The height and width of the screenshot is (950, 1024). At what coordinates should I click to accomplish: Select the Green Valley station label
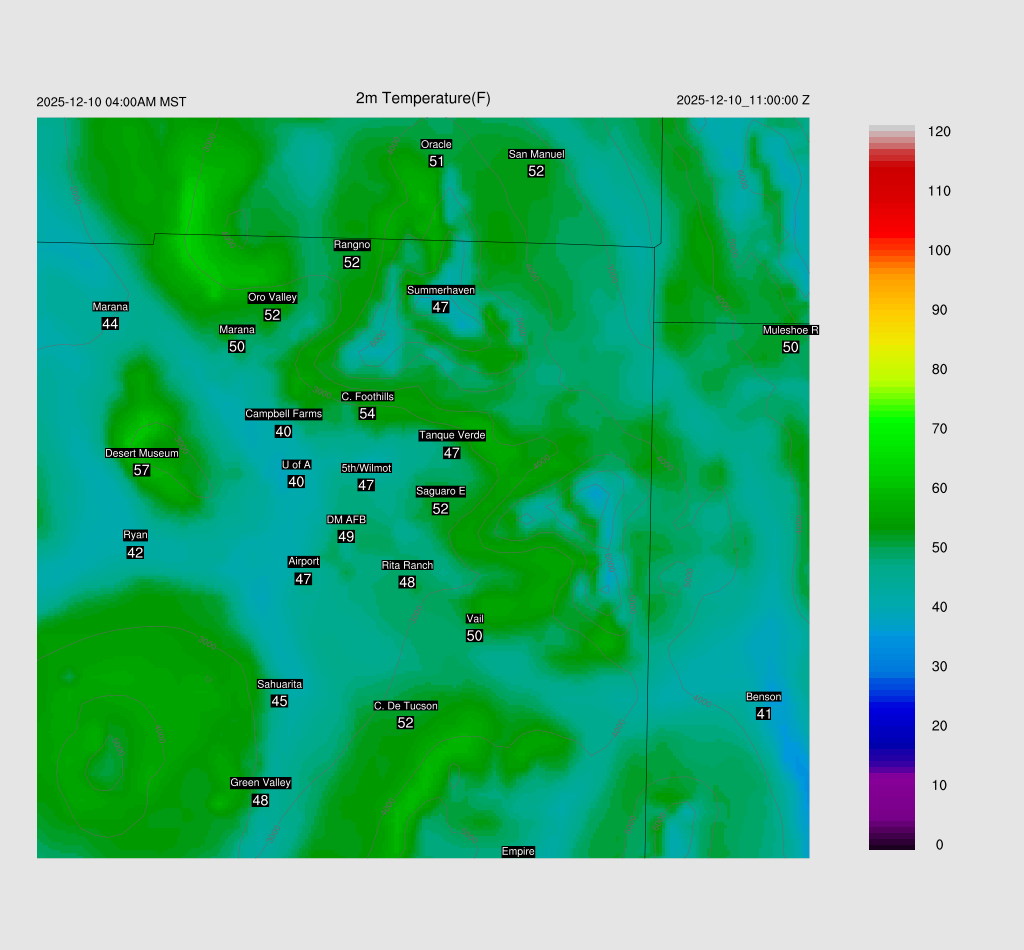260,783
